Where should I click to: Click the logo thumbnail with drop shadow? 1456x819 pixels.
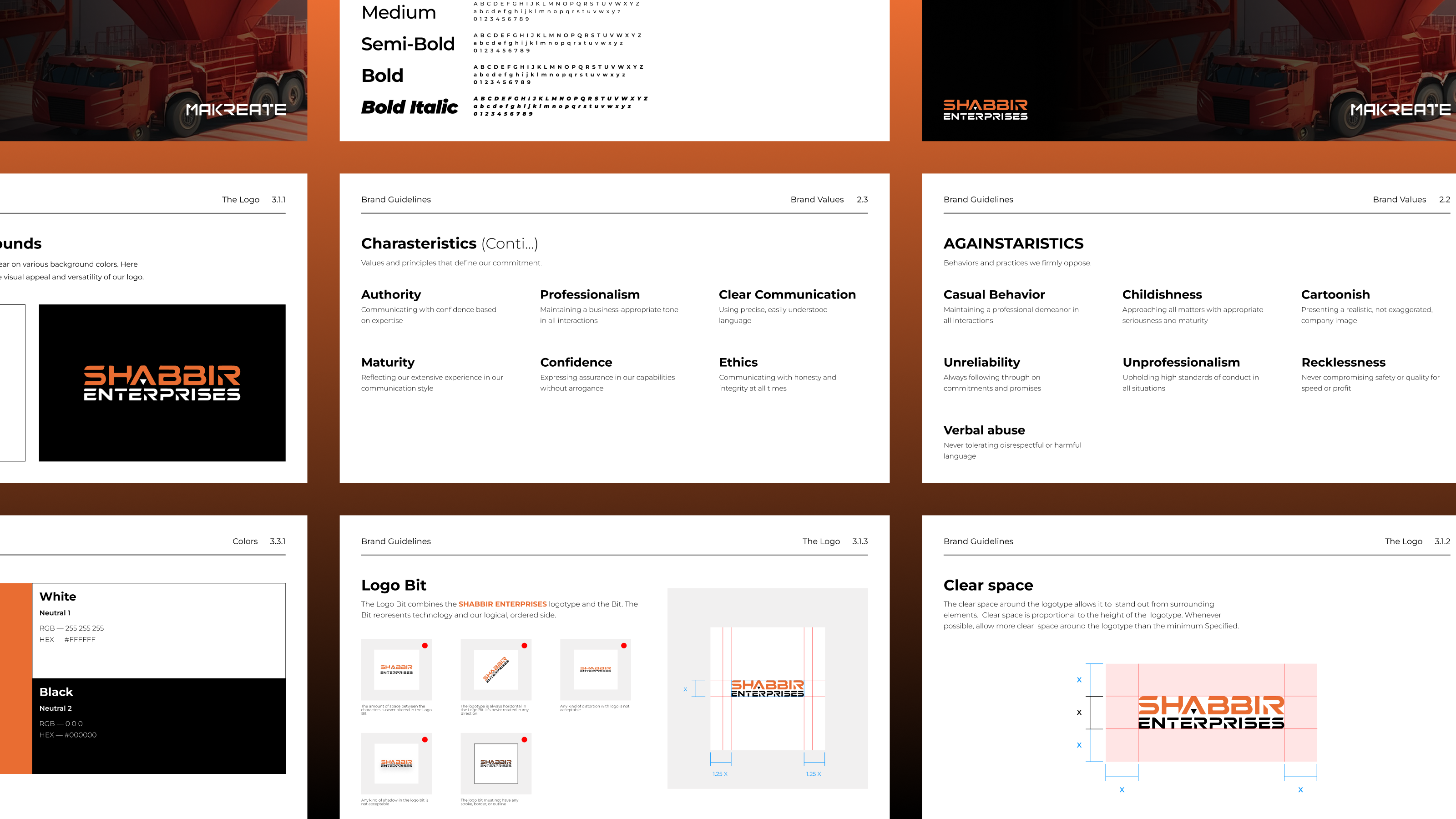point(396,763)
